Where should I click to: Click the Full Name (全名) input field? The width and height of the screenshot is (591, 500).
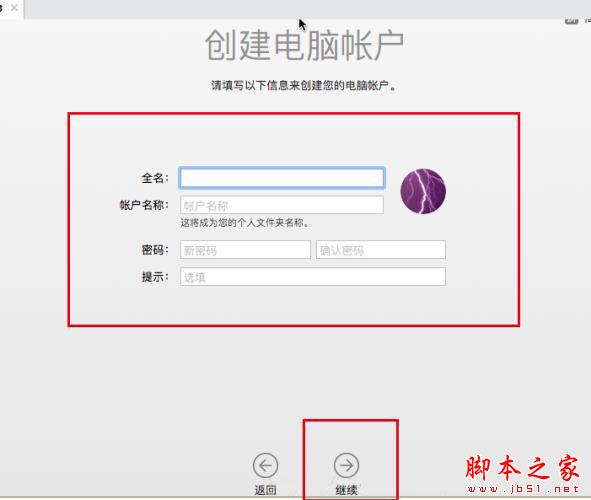(x=282, y=178)
